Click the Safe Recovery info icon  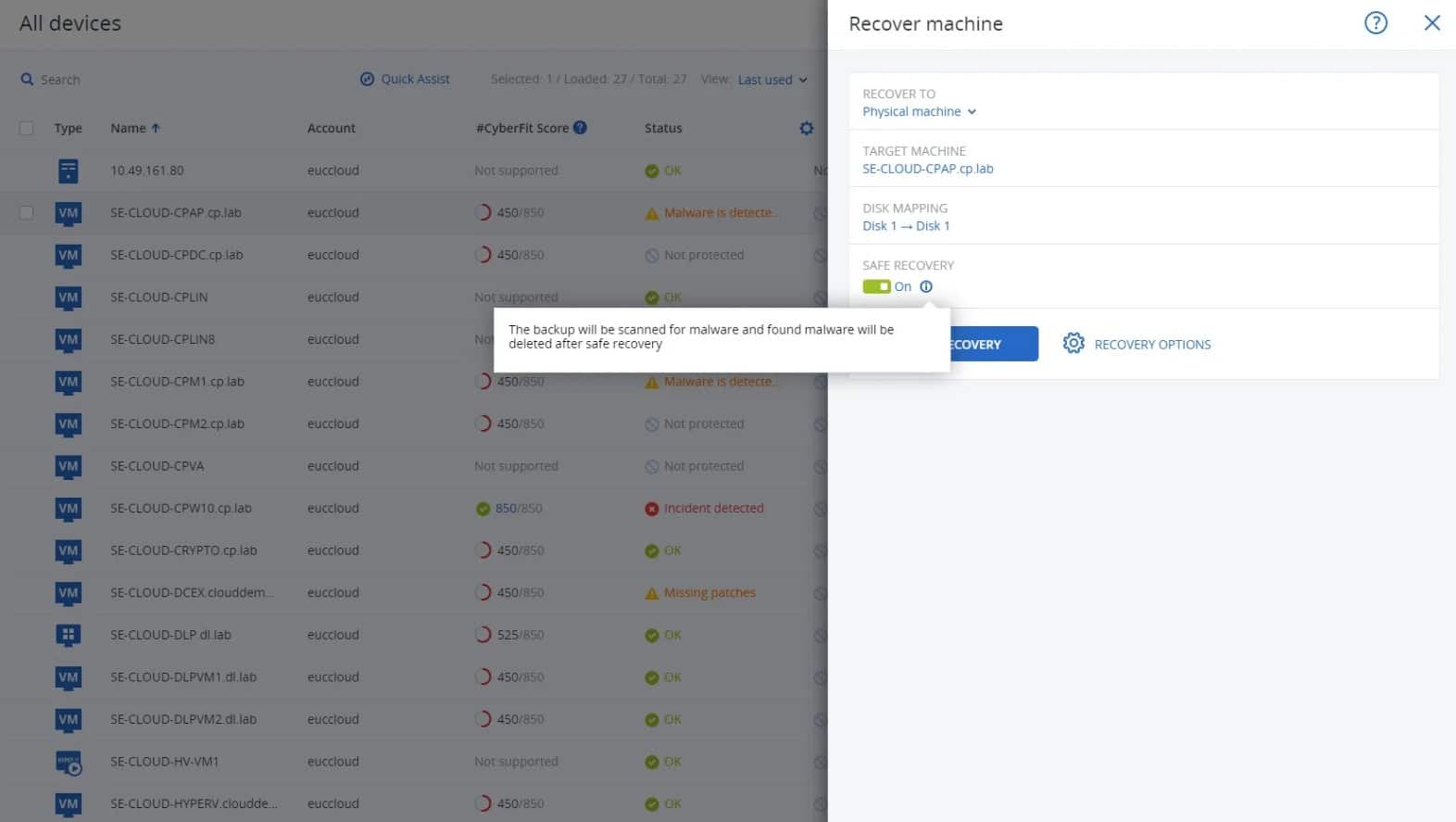(926, 286)
